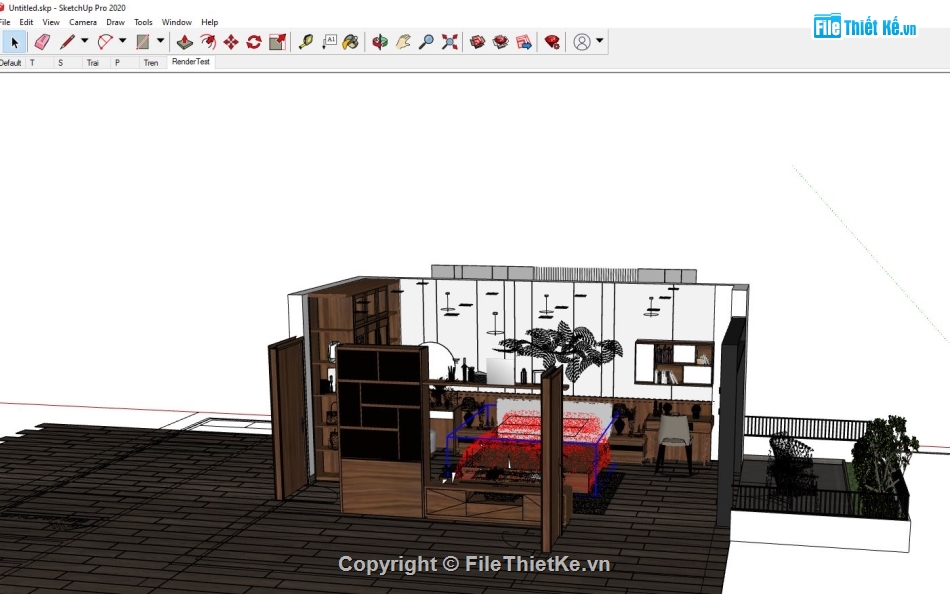This screenshot has height=594, width=950.
Task: Open the Edit menu
Action: click(26, 22)
